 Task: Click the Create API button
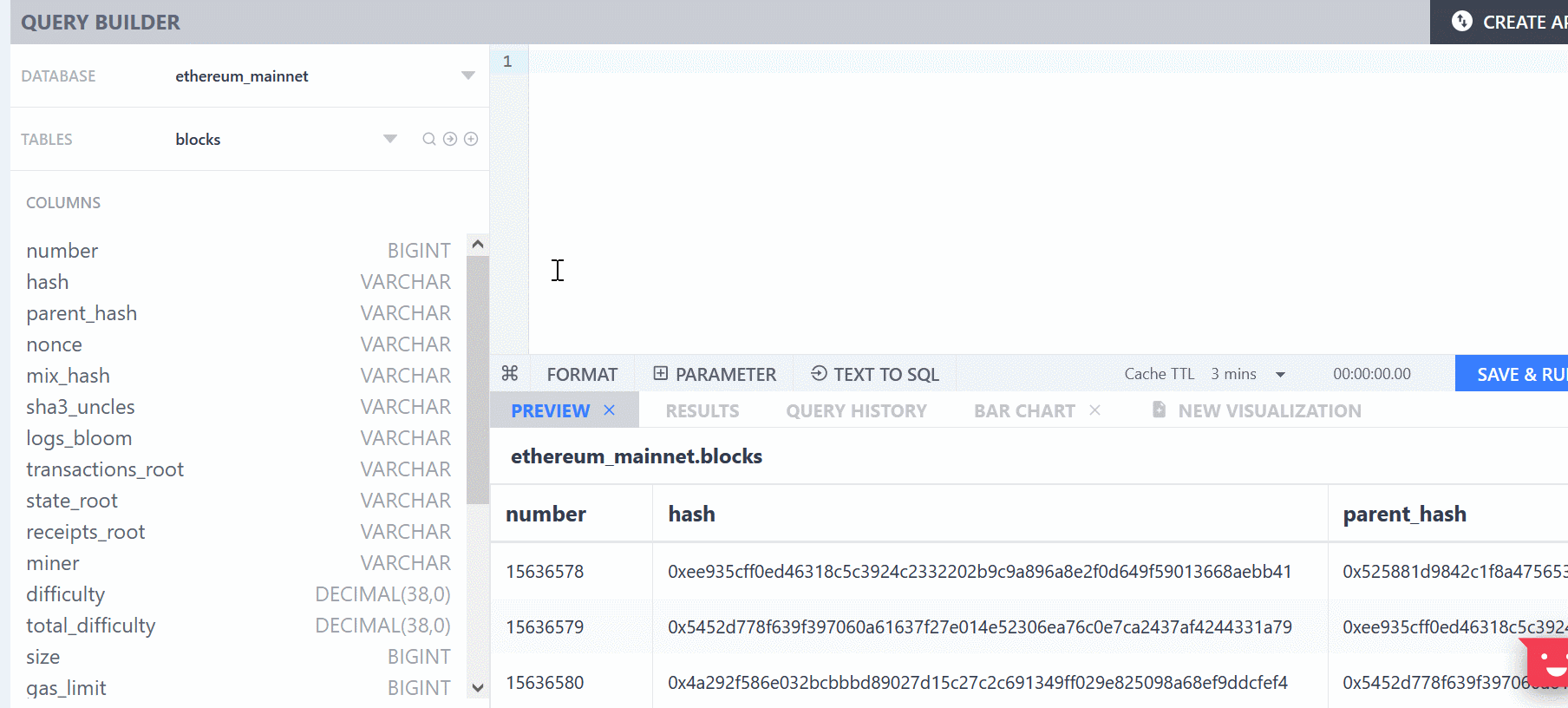click(x=1499, y=22)
